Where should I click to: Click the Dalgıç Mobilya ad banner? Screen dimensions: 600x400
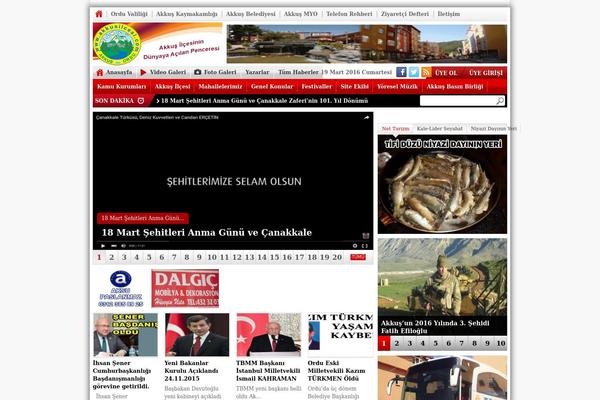[x=185, y=288]
